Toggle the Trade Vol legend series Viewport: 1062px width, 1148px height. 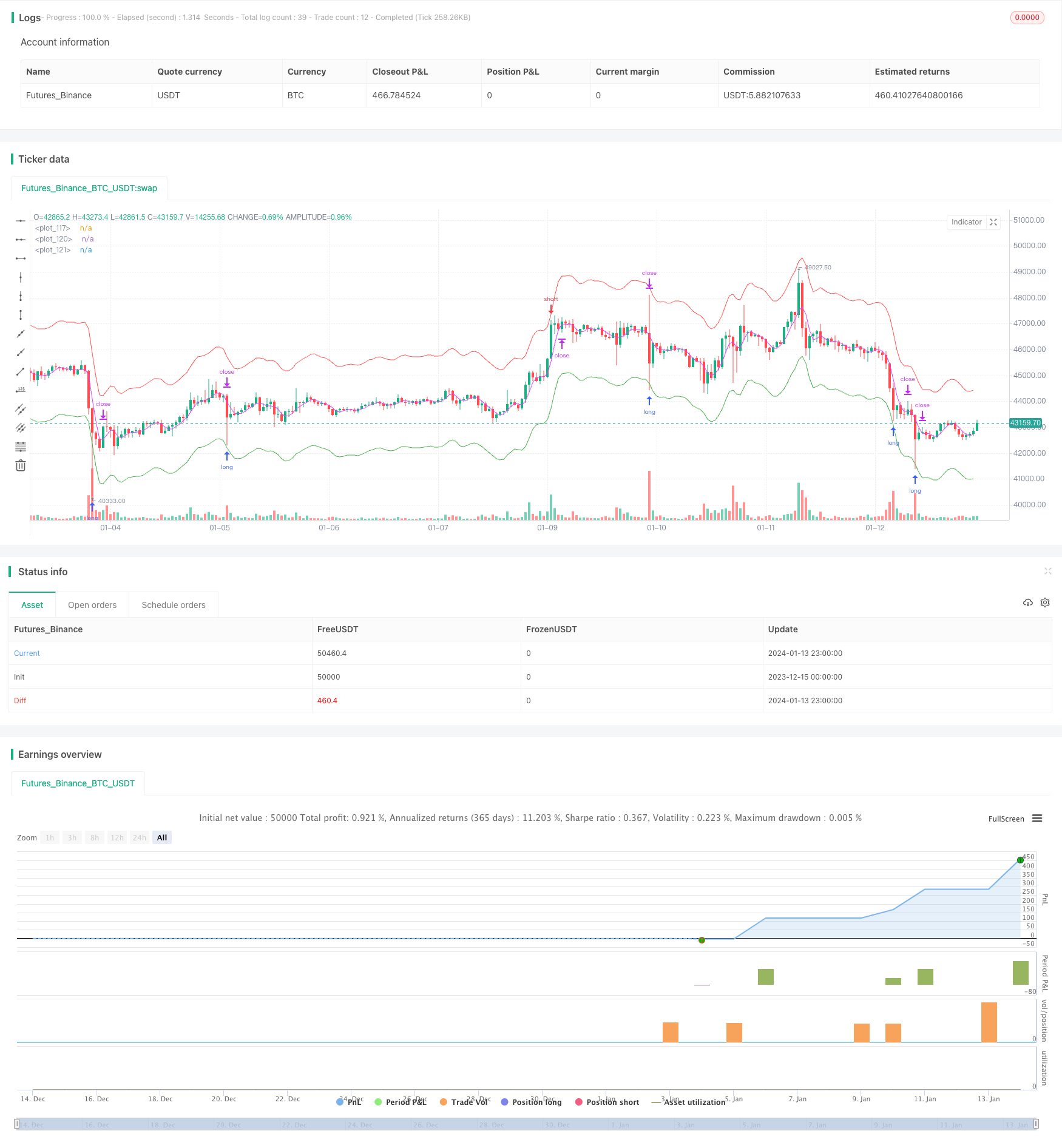click(x=464, y=1102)
